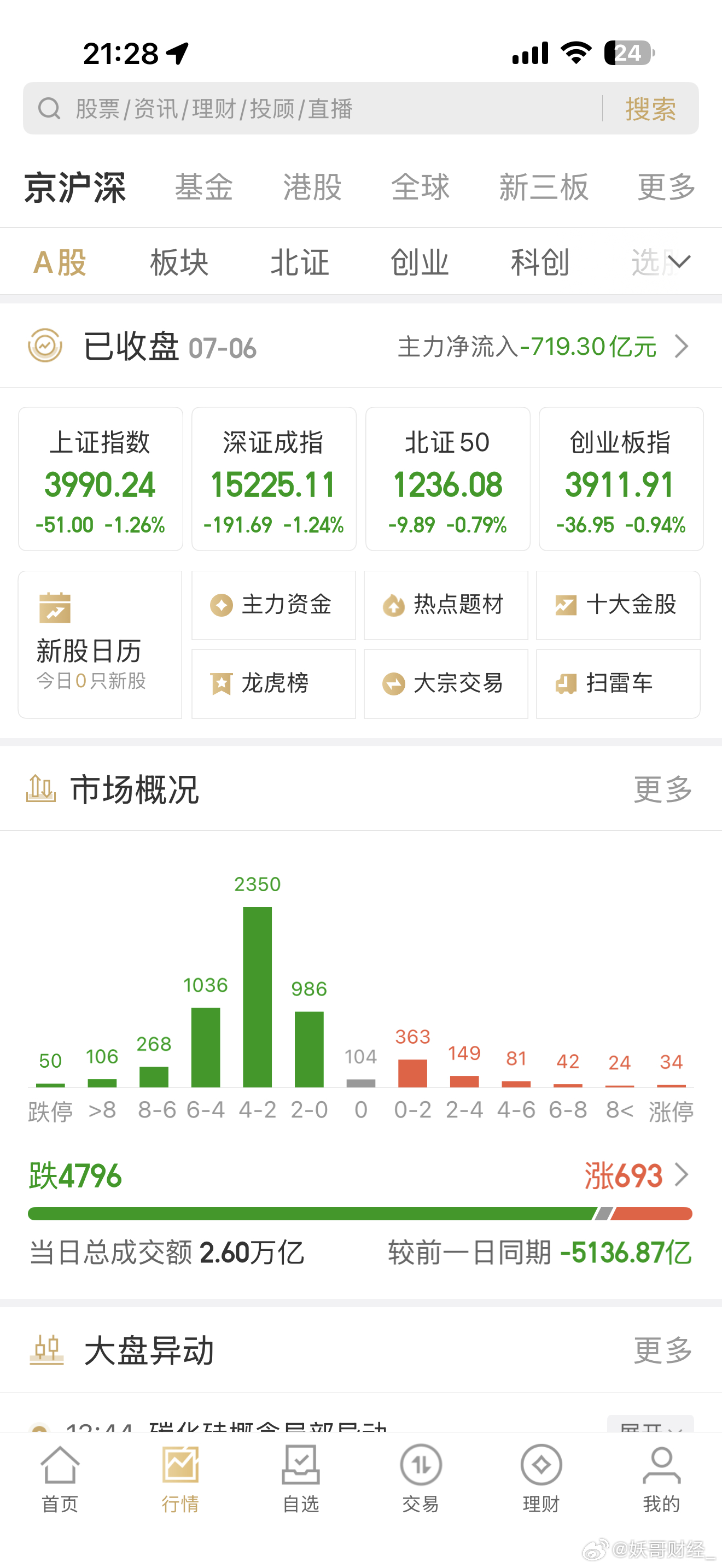Viewport: 722px width, 1568px height.
Task: Open 更多 for 大盘异动
Action: click(663, 1351)
